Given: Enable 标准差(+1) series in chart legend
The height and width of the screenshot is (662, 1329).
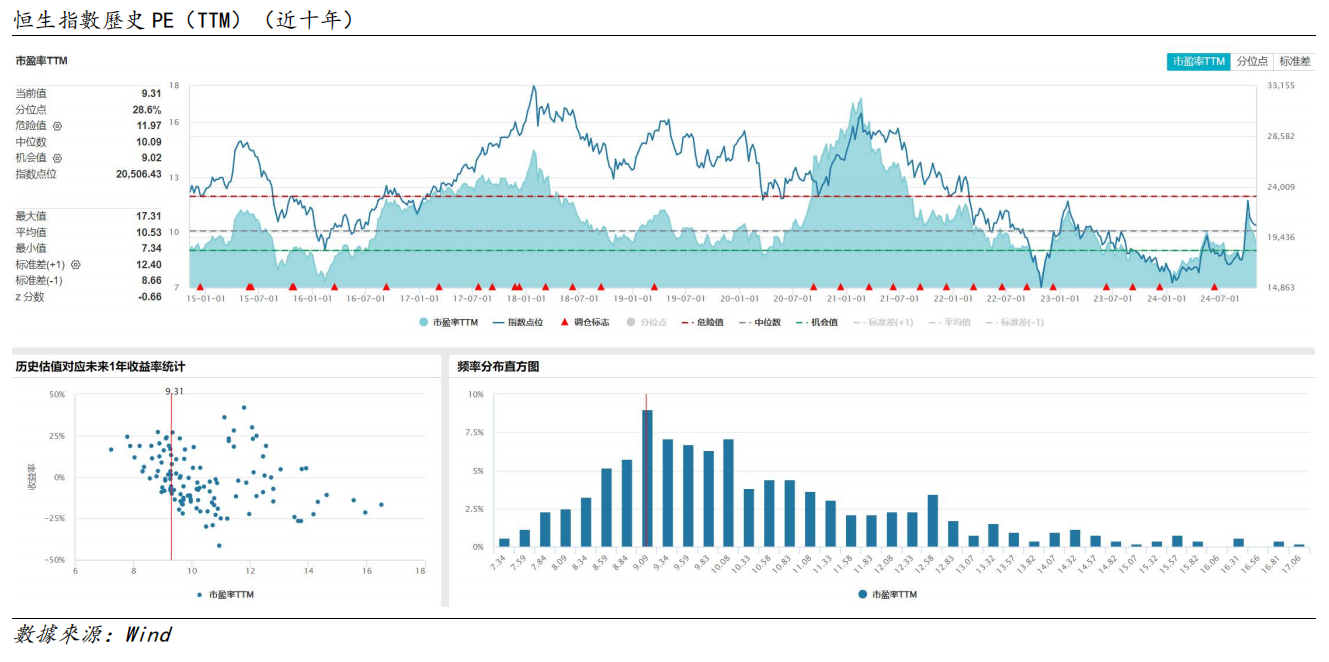Looking at the screenshot, I should (884, 322).
